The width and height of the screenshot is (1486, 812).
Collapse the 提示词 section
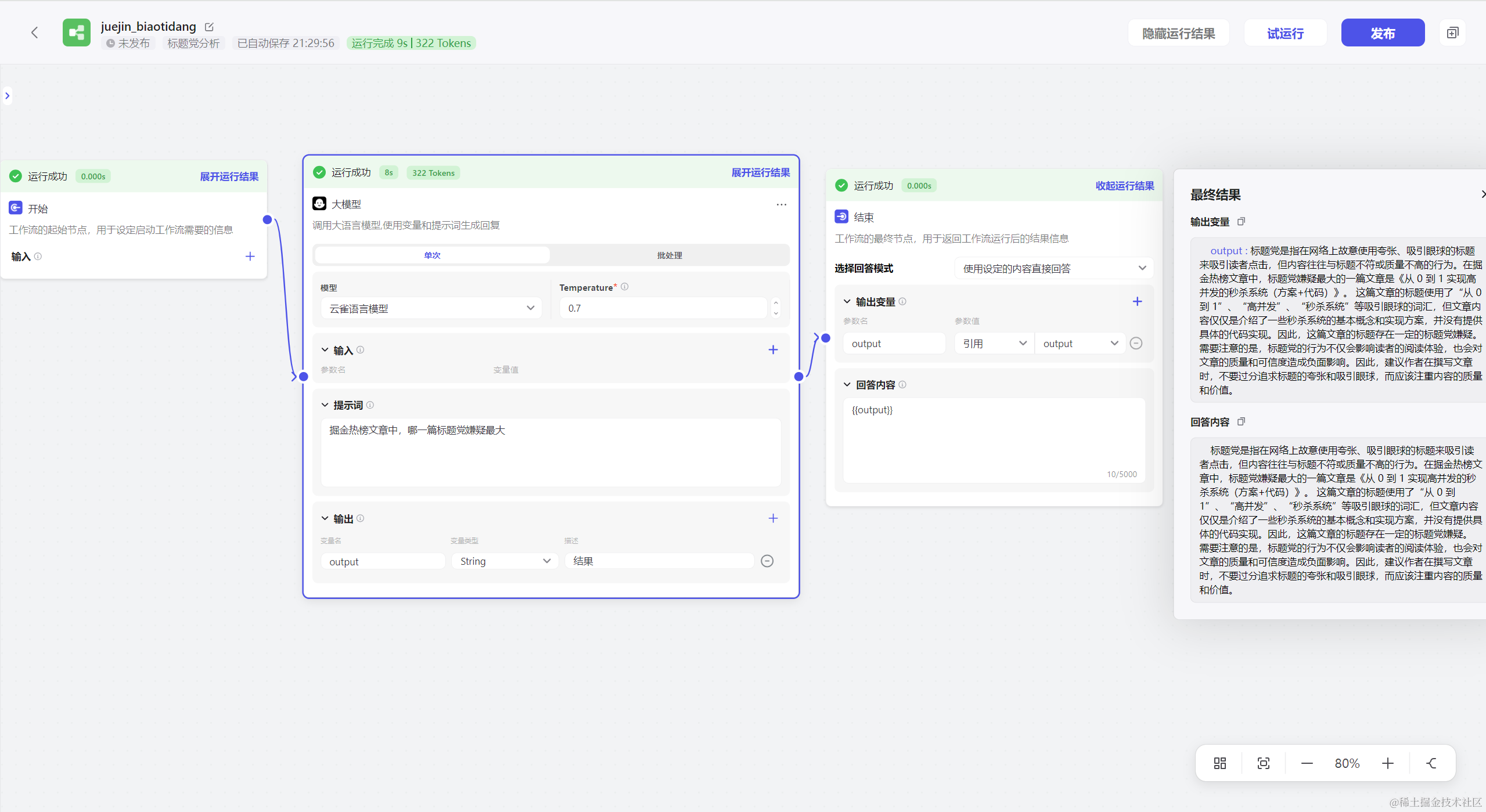(x=325, y=405)
